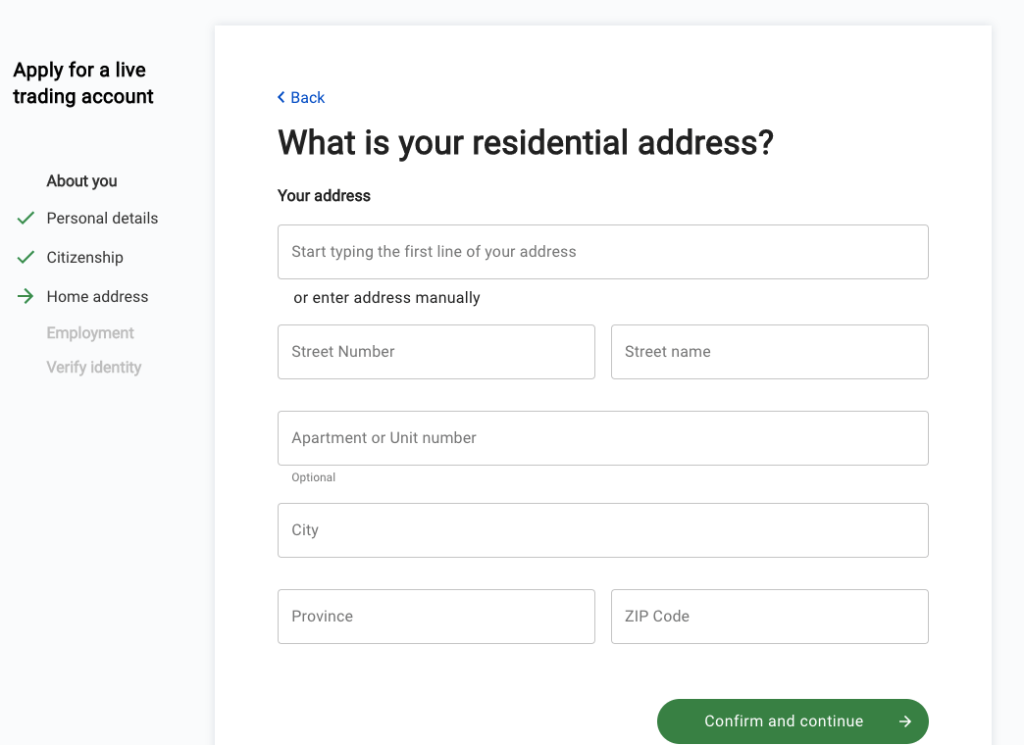Go back using the Back link
The image size is (1024, 745).
(305, 97)
